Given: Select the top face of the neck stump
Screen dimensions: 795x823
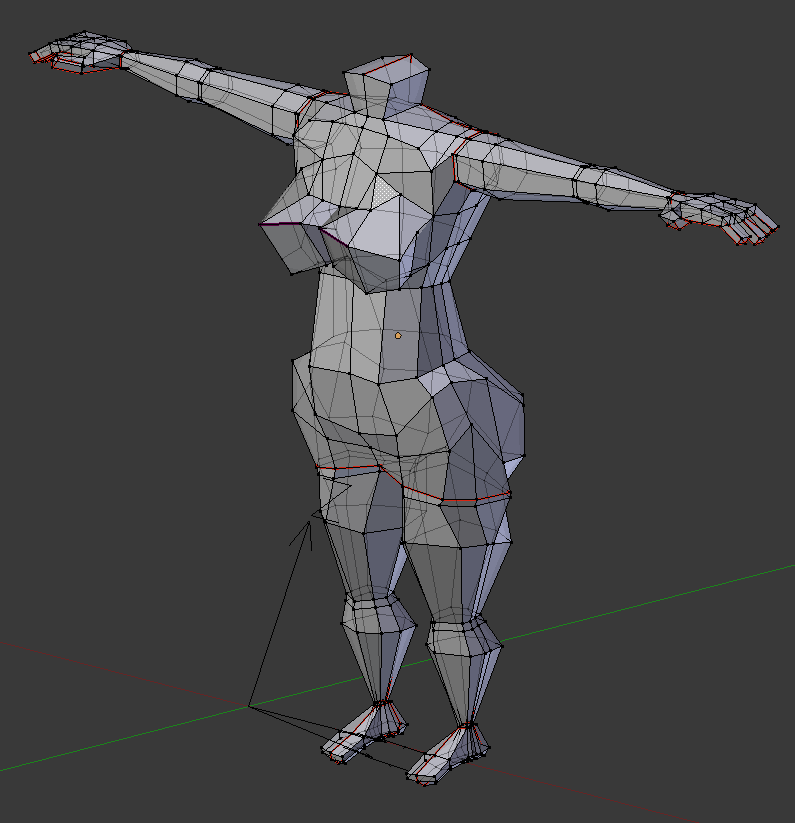Looking at the screenshot, I should [387, 69].
